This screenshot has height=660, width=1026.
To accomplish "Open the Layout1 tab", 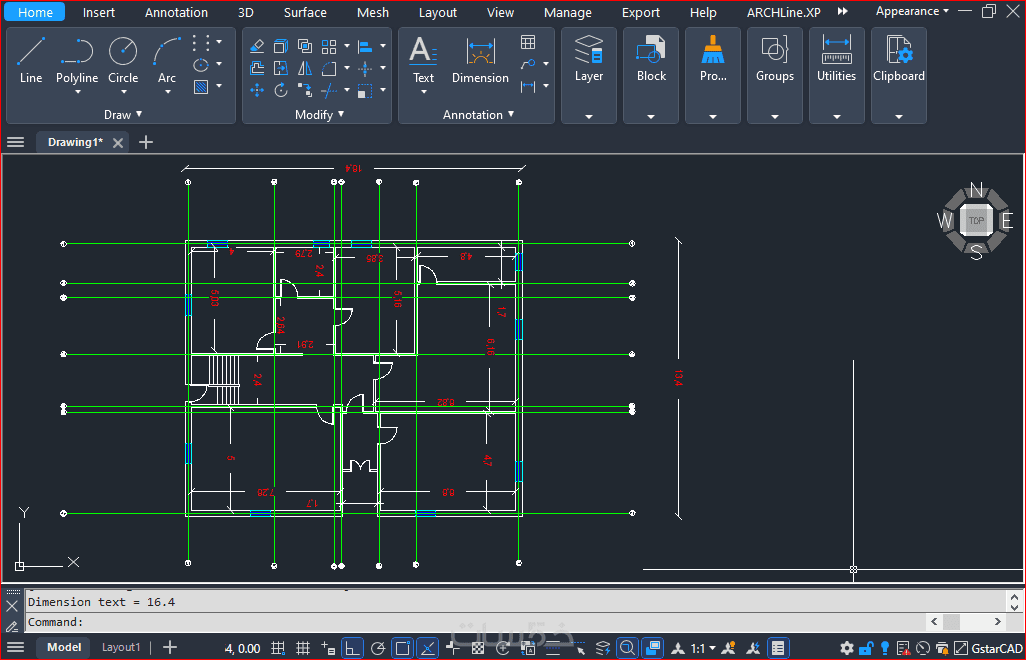I will click(x=121, y=647).
